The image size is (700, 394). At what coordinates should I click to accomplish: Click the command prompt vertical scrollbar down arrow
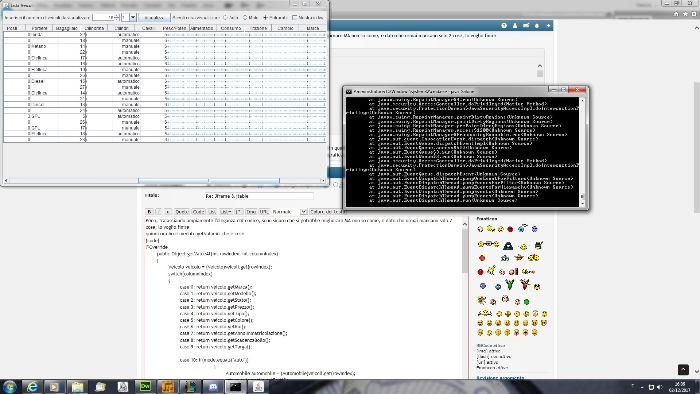582,203
